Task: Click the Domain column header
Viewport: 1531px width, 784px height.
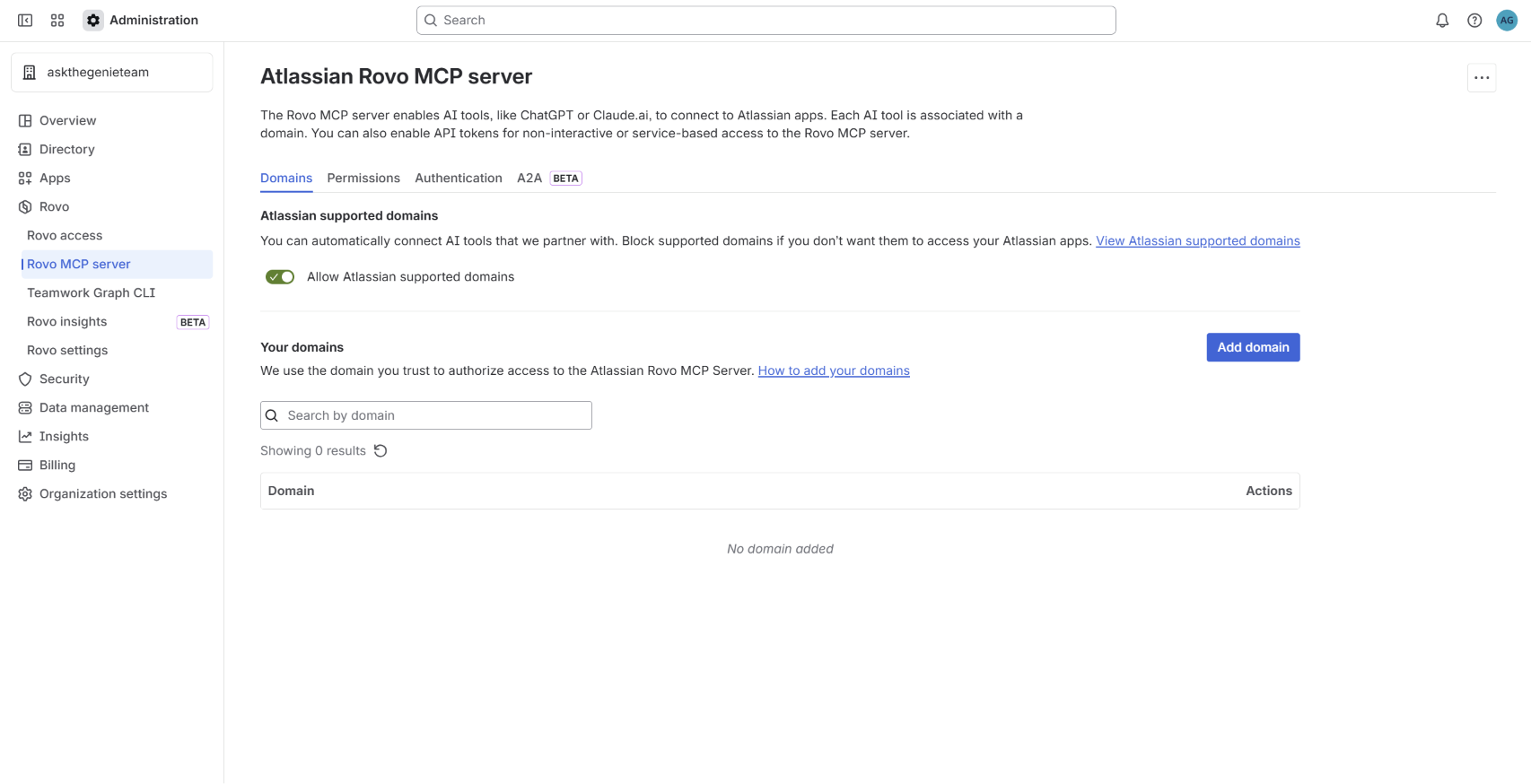Action: click(x=291, y=491)
